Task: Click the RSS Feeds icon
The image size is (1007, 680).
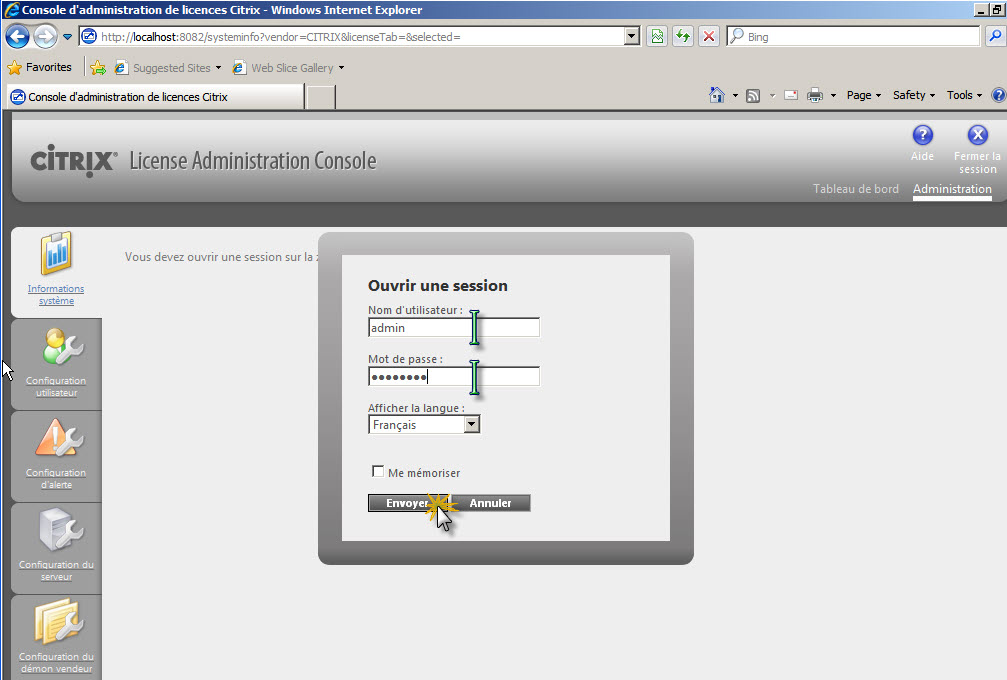Action: click(753, 96)
